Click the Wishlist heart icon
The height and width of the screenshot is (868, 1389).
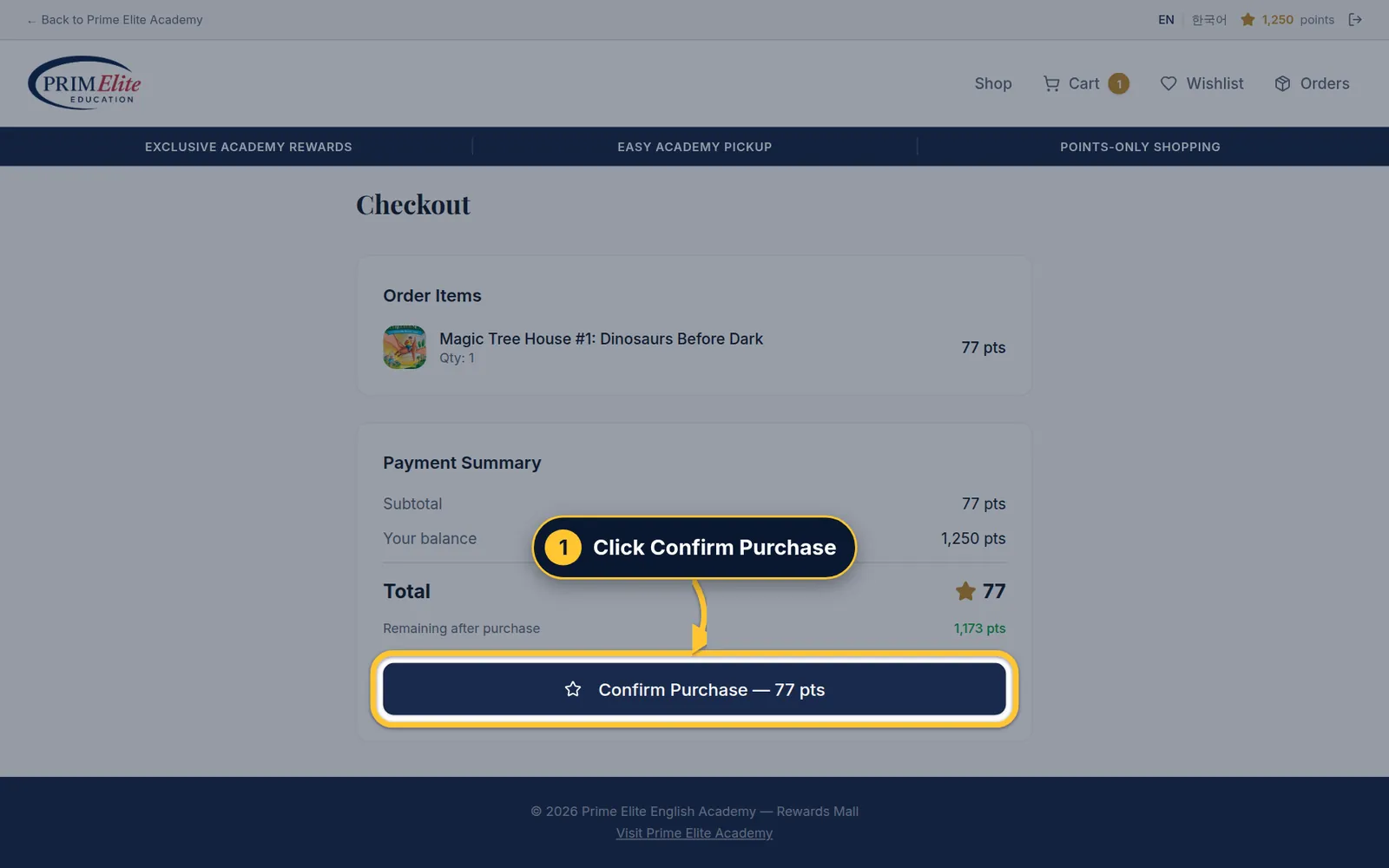coord(1168,83)
